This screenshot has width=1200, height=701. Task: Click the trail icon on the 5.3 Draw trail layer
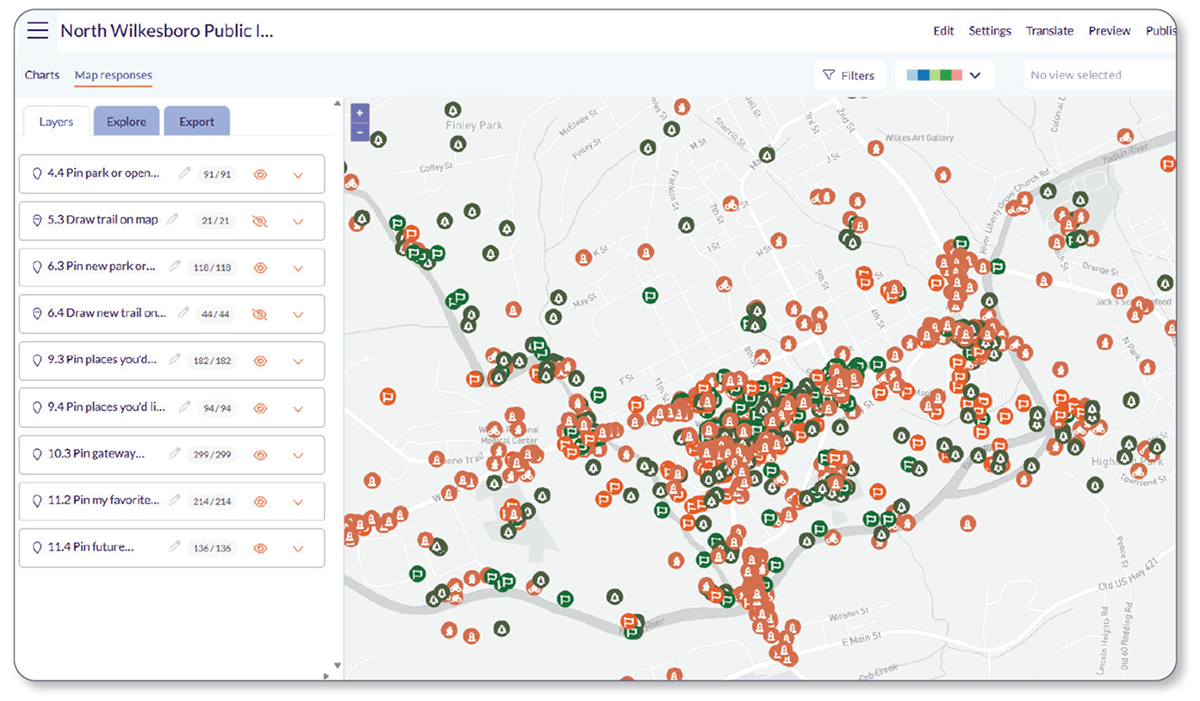[x=38, y=220]
